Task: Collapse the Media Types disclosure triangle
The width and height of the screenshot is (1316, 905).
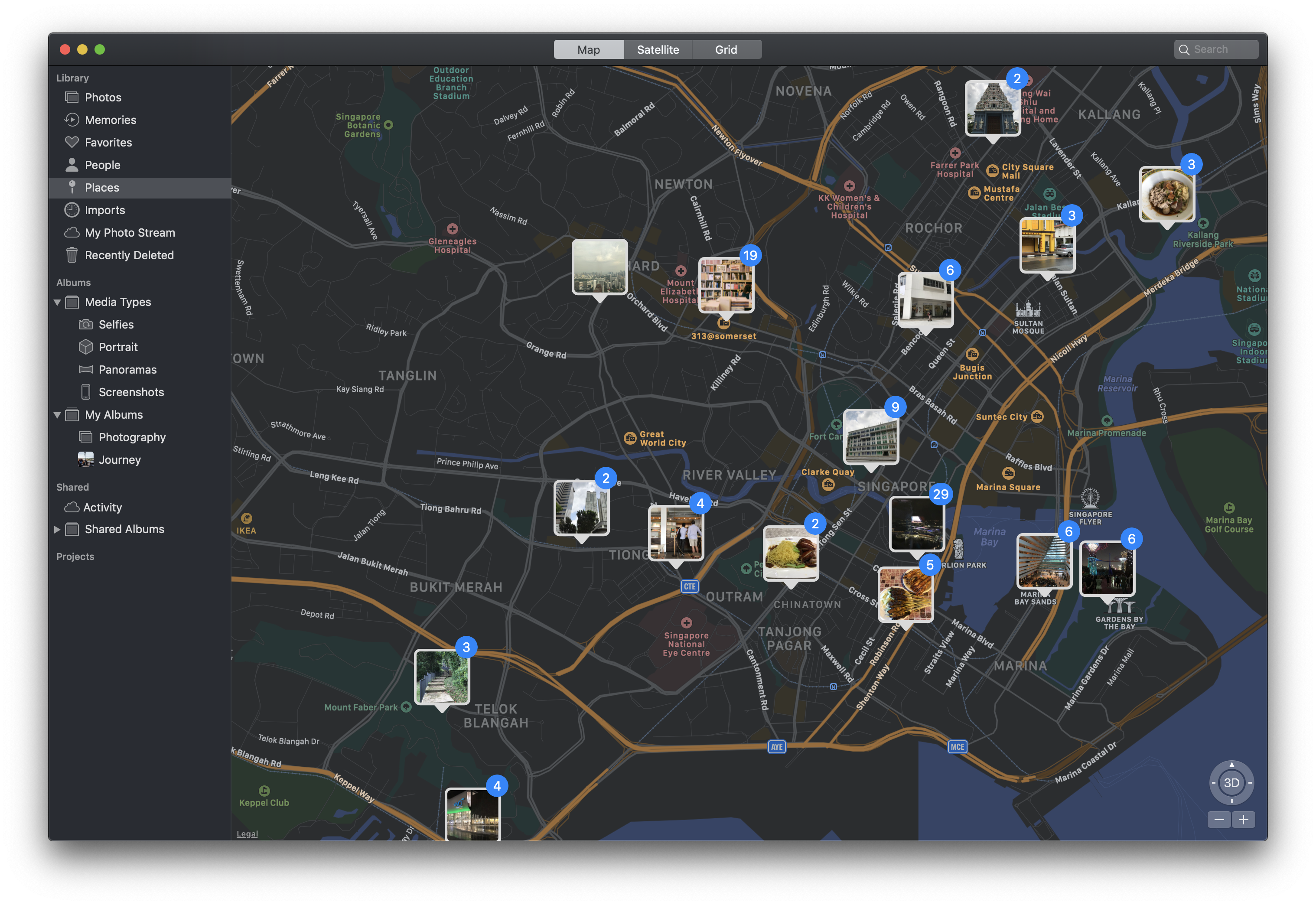Action: pyautogui.click(x=57, y=302)
